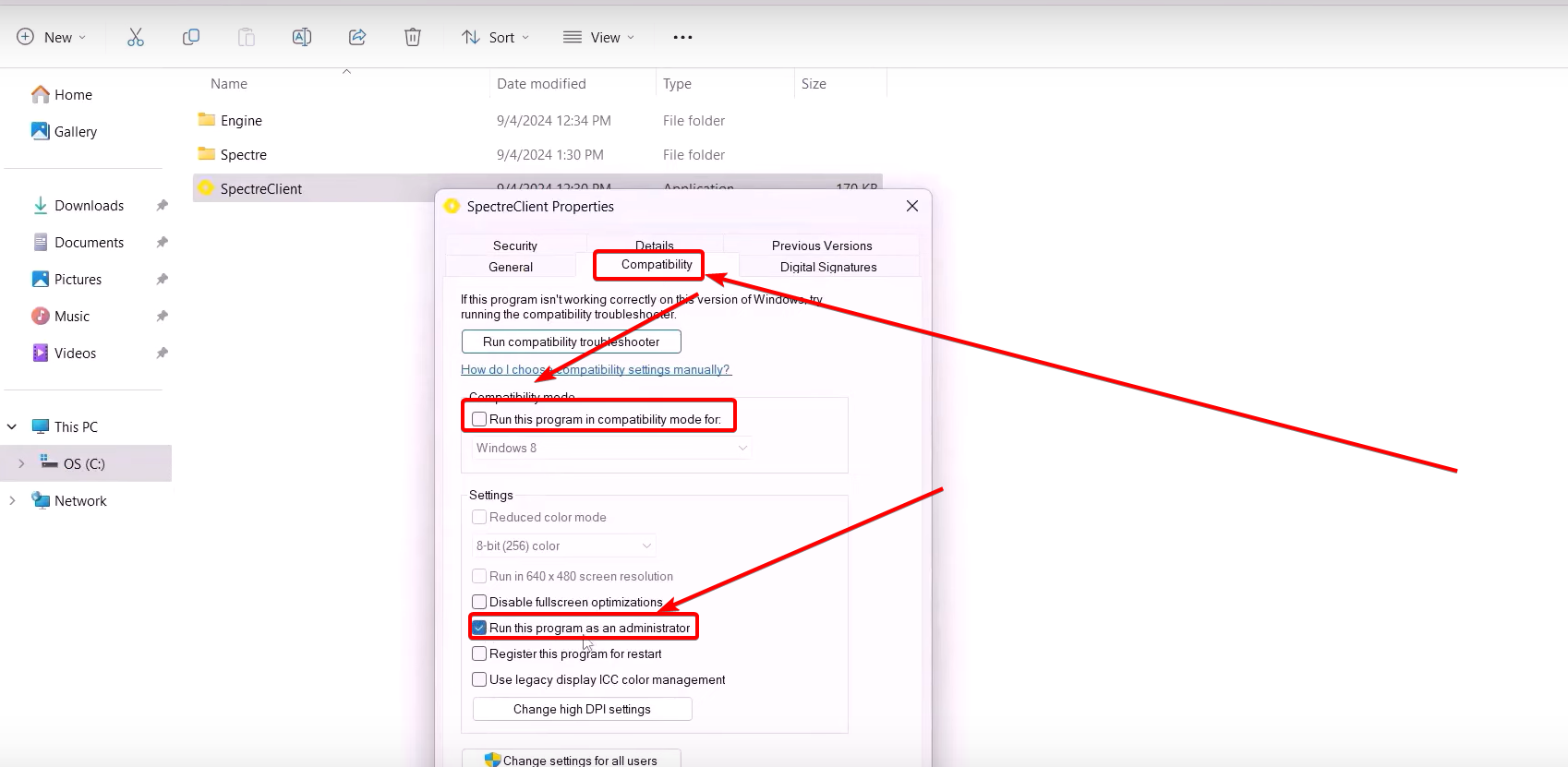Click the Rename icon in toolbar

(302, 37)
